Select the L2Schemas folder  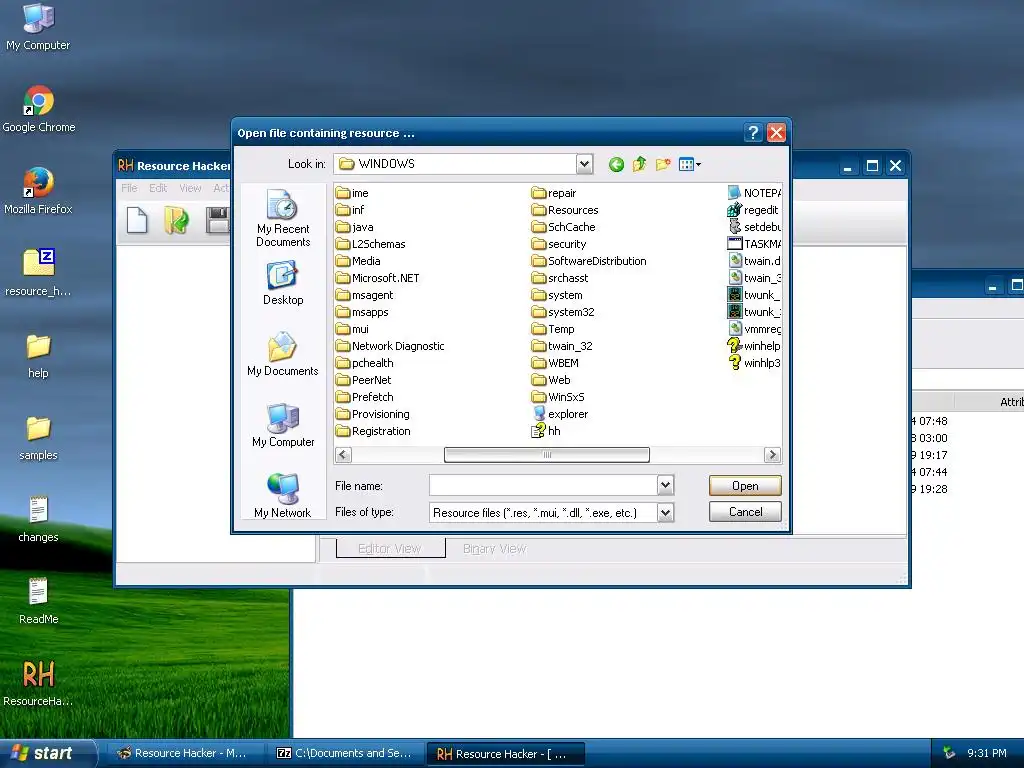370,244
